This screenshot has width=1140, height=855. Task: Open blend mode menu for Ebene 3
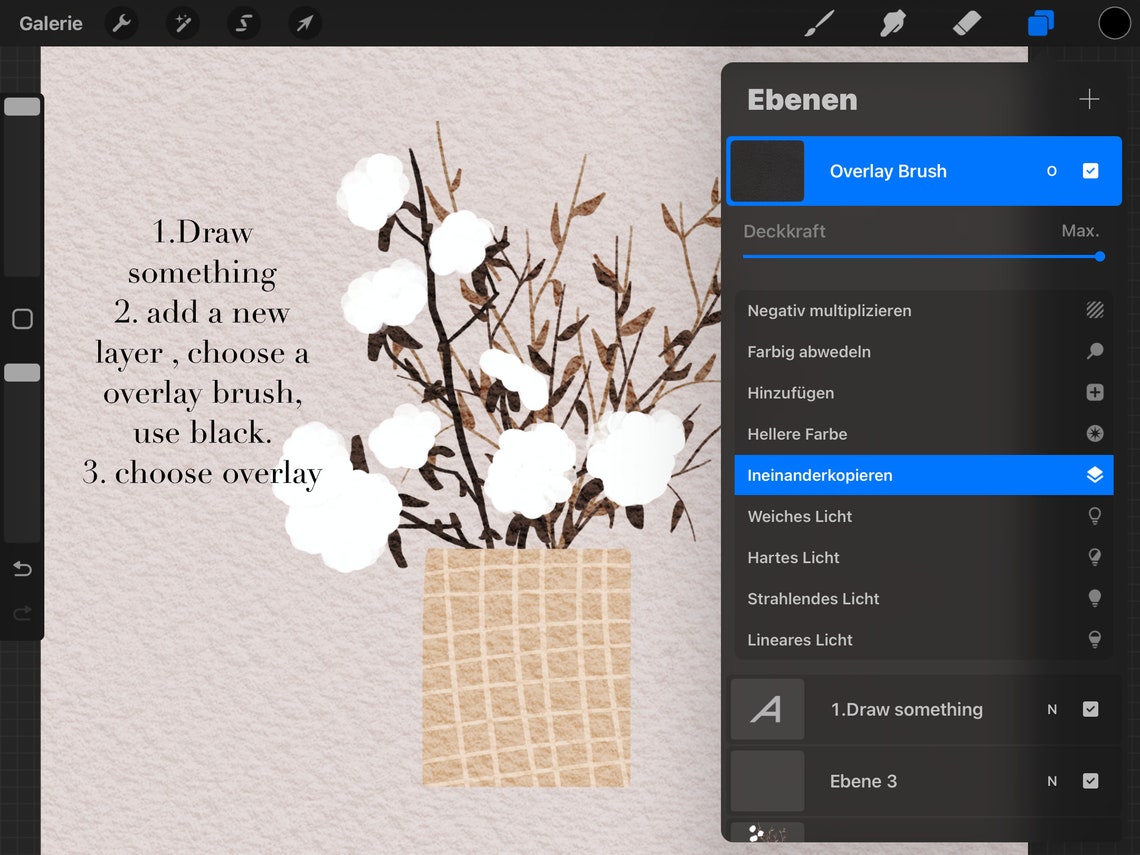(x=1051, y=781)
